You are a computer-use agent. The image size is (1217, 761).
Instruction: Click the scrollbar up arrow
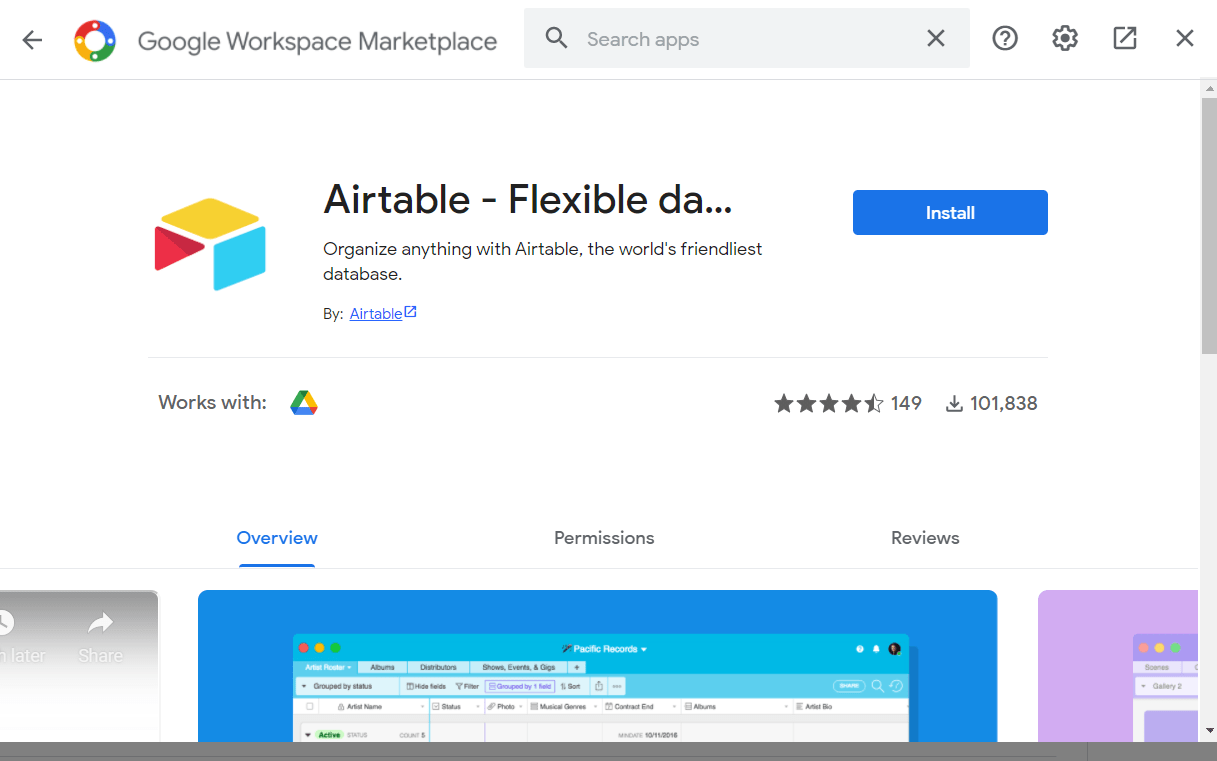click(x=1208, y=89)
